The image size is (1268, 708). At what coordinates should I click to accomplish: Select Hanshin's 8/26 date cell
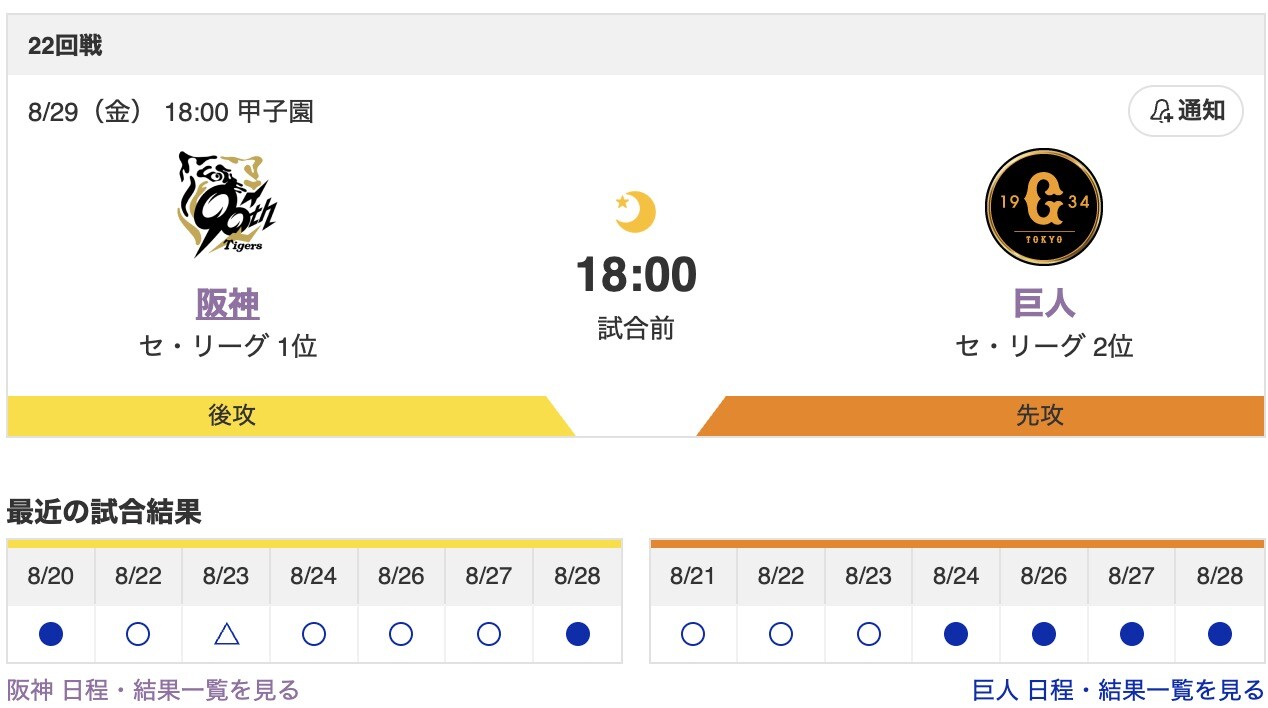point(401,576)
